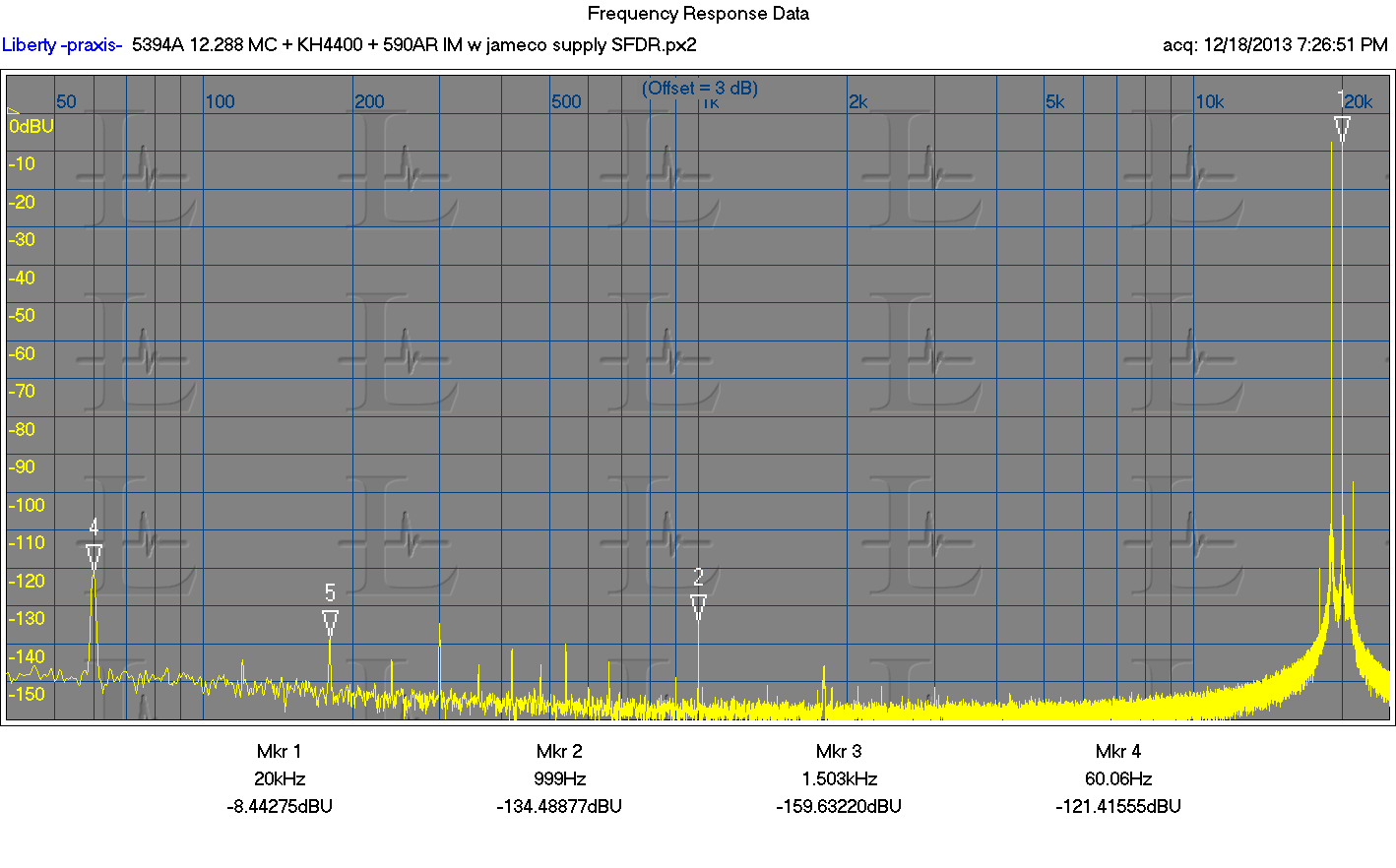Viewport: 1396px width, 868px height.
Task: Select marker 5 triangle near 170Hz
Action: [x=330, y=623]
